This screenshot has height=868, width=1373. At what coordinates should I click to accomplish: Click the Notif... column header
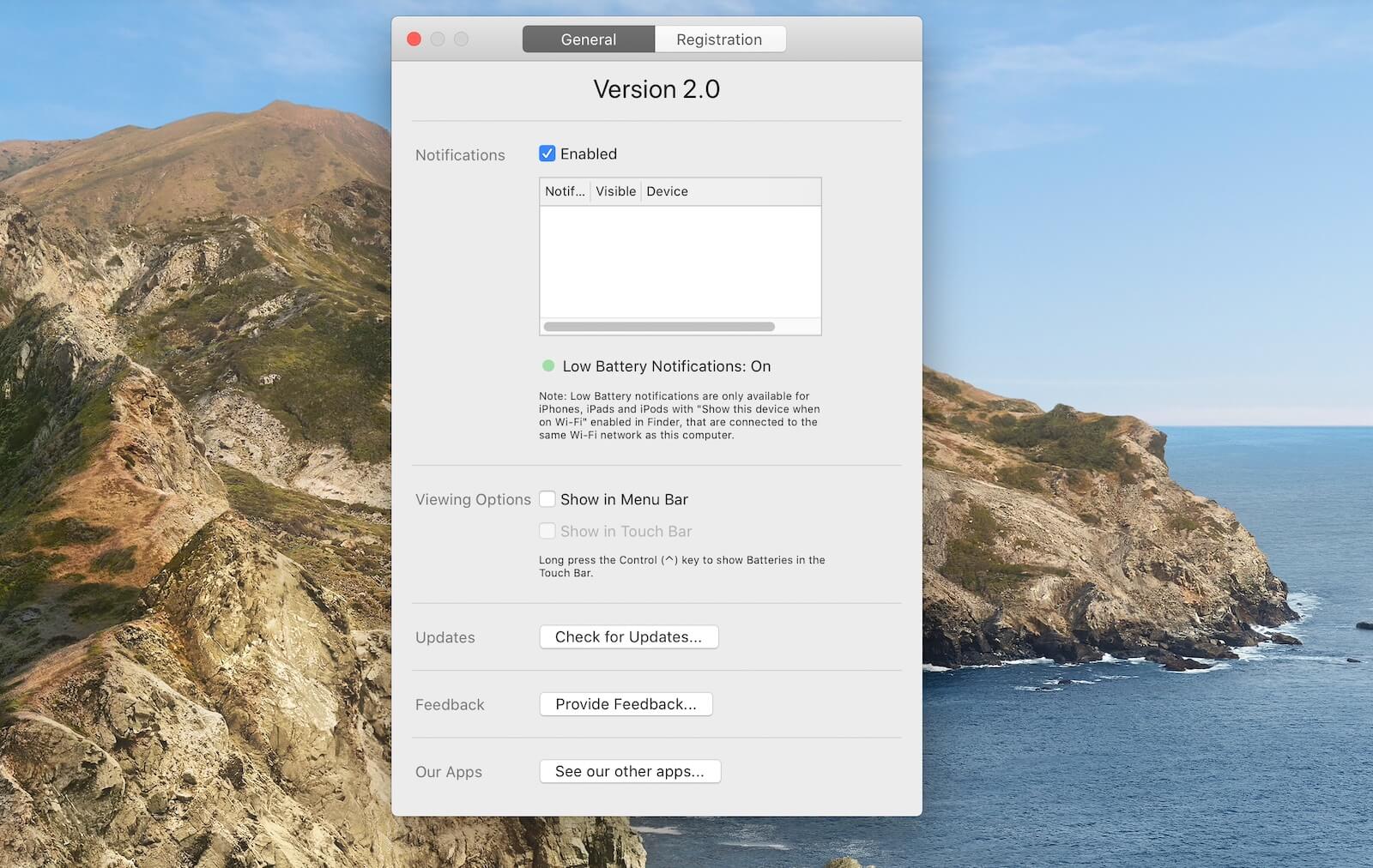point(565,191)
